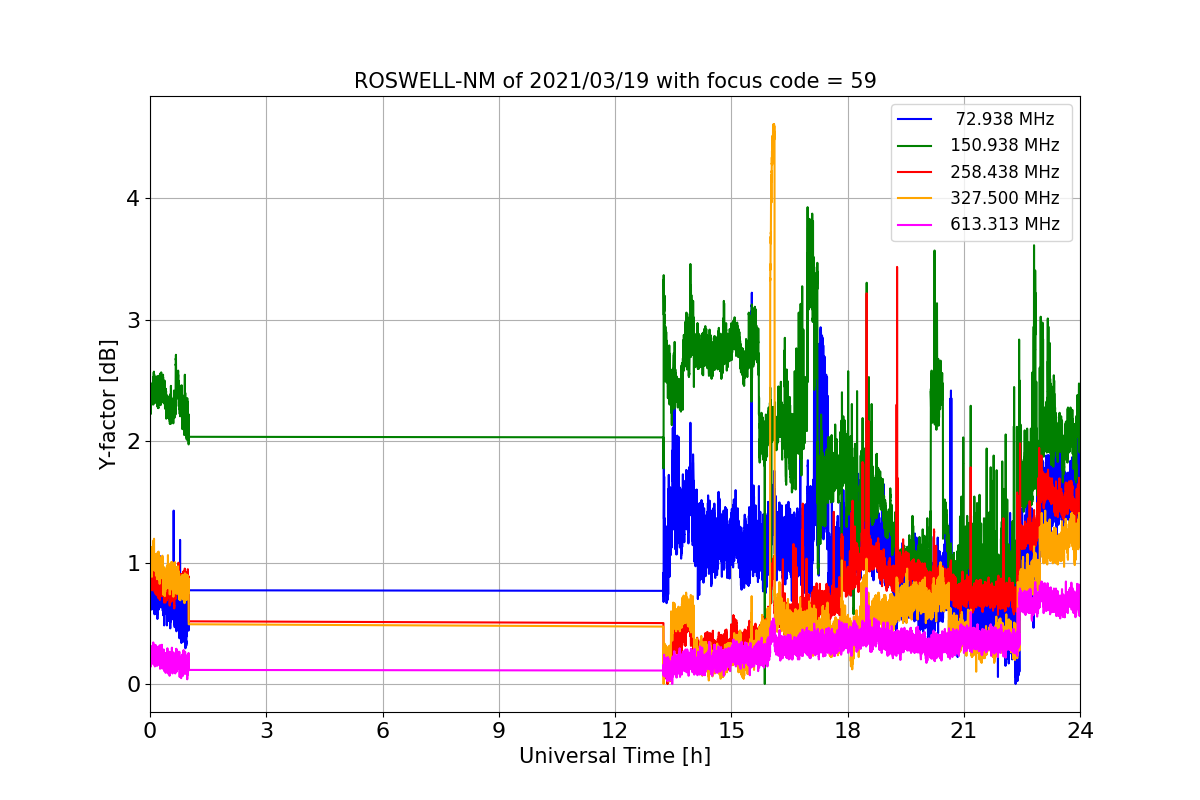Click the 'Y-factor [dB]' axis label
Image resolution: width=1200 pixels, height=800 pixels.
[x=108, y=404]
